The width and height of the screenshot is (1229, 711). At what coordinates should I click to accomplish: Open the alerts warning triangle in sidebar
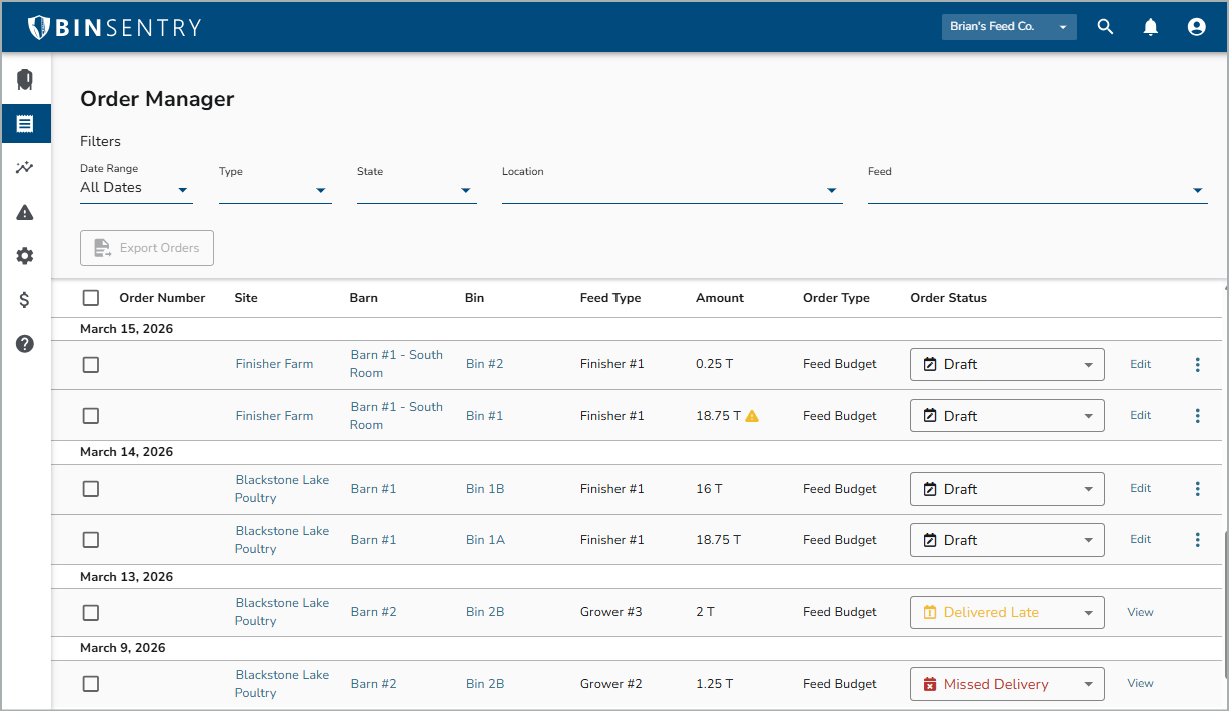pyautogui.click(x=25, y=212)
